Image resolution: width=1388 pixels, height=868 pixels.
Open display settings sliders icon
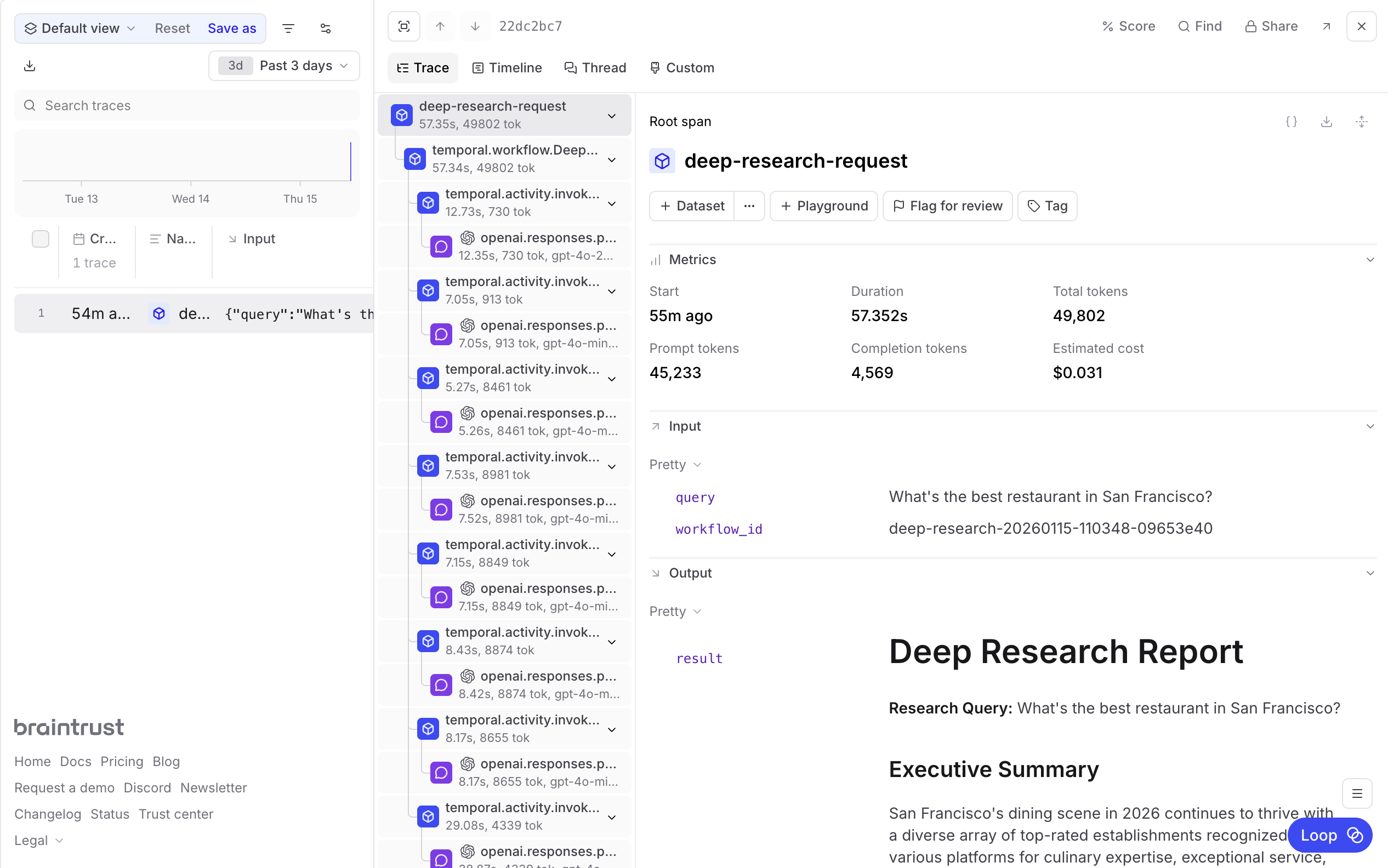(x=325, y=28)
